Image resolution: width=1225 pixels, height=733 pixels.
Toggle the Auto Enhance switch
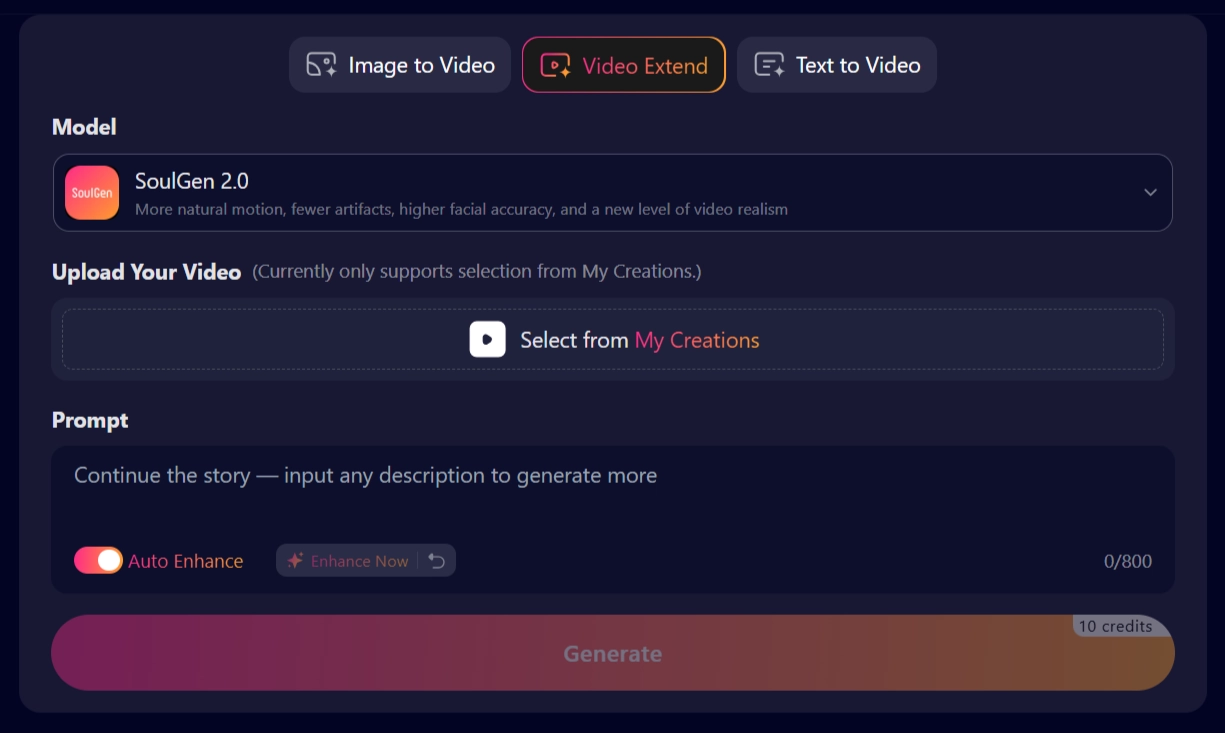click(98, 561)
